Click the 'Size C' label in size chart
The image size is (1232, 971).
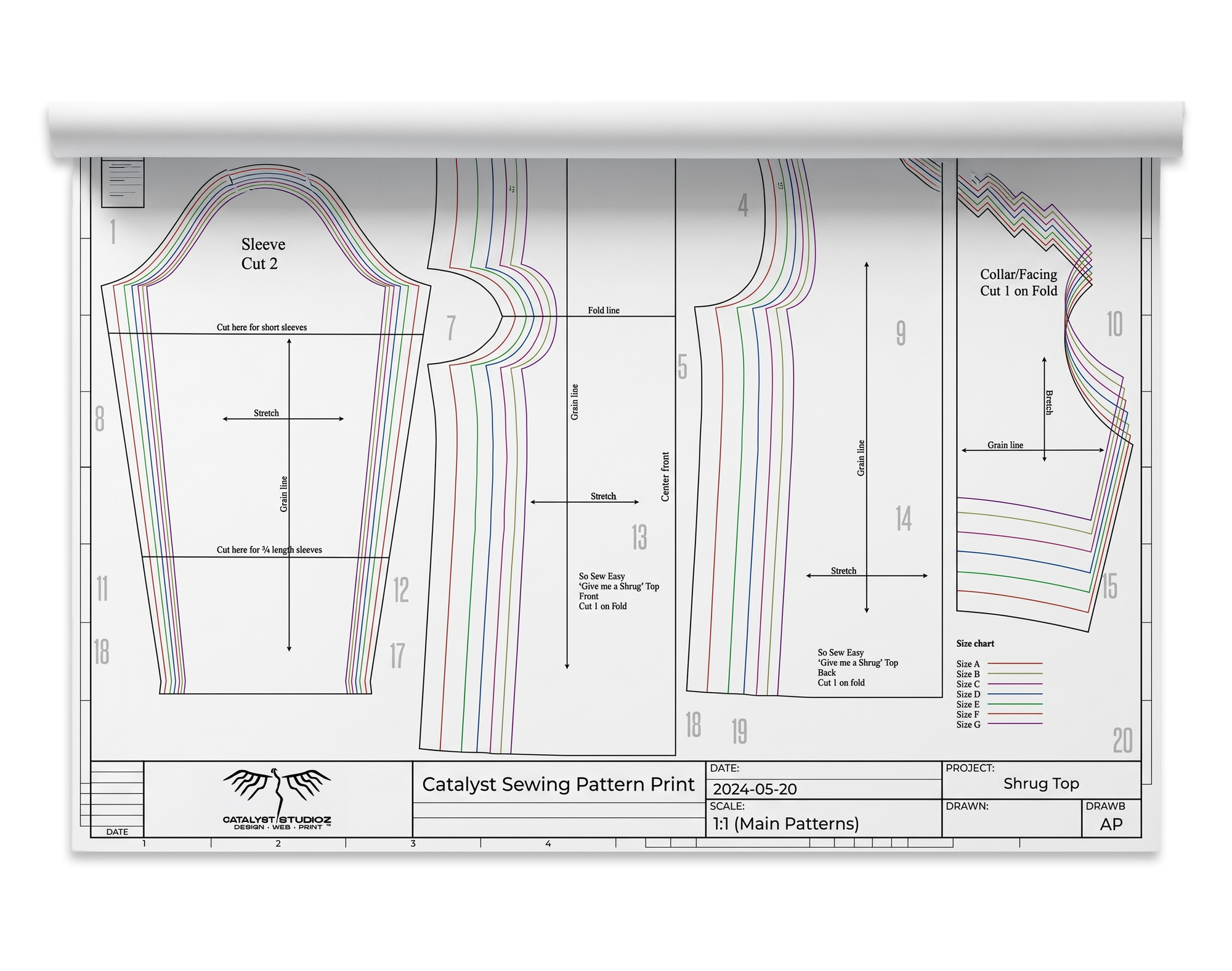pos(968,684)
